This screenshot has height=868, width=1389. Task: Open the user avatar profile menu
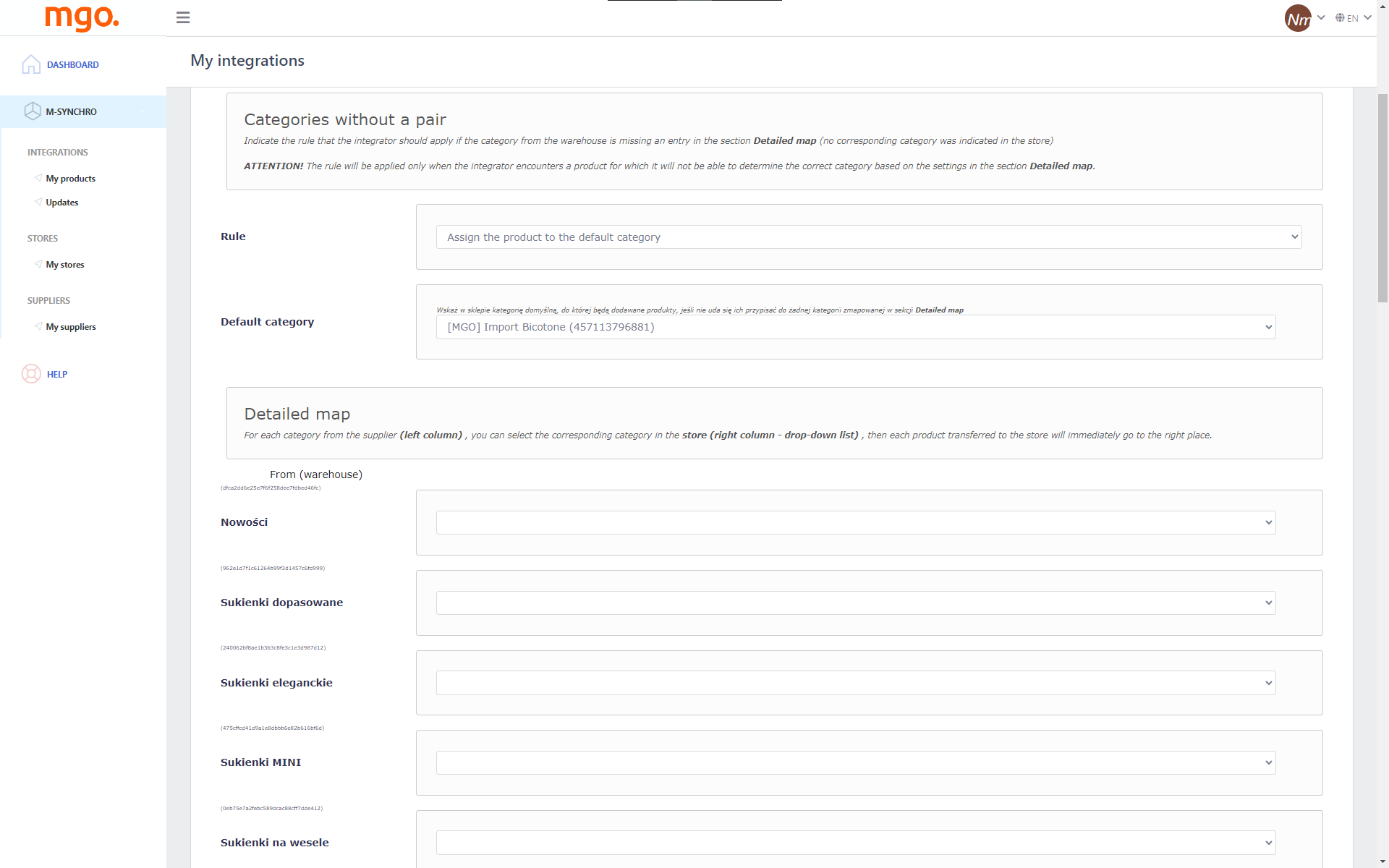(x=1298, y=18)
